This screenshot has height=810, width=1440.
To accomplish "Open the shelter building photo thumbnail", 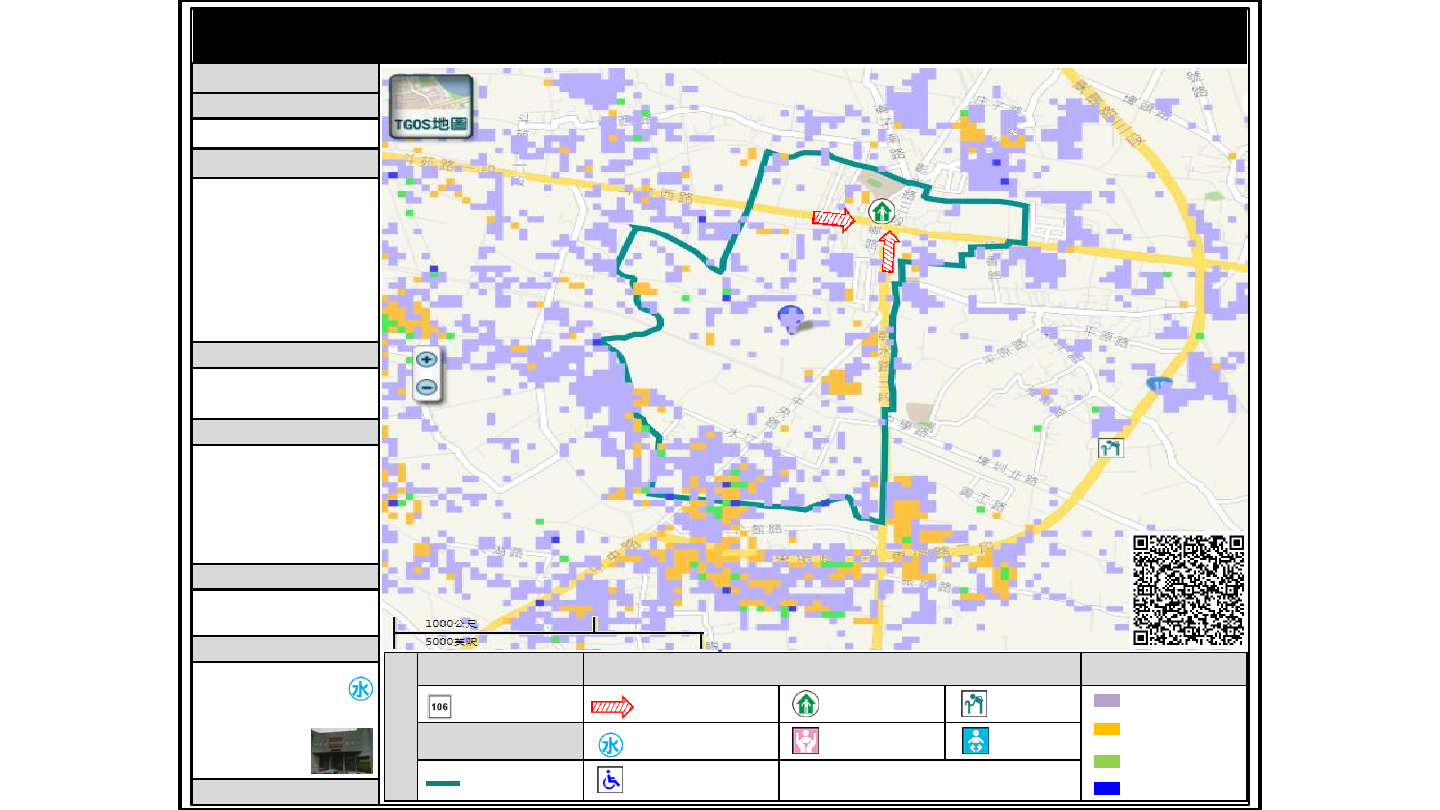I will pos(342,751).
